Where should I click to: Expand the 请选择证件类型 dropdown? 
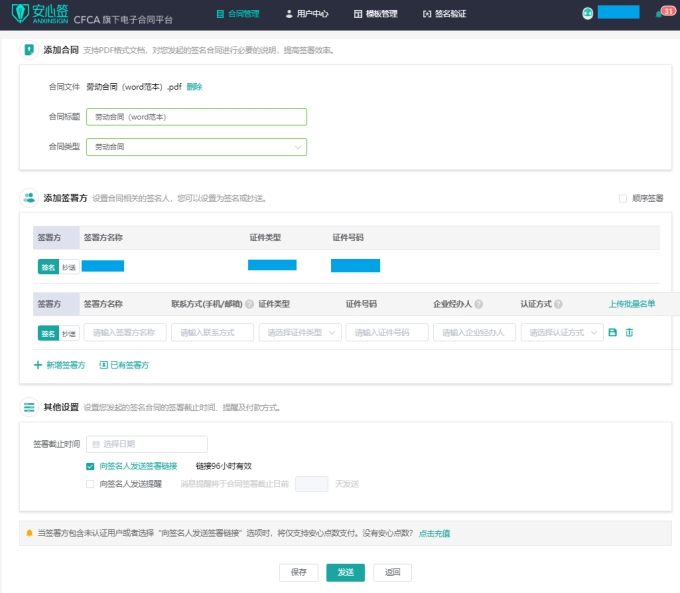(300, 332)
